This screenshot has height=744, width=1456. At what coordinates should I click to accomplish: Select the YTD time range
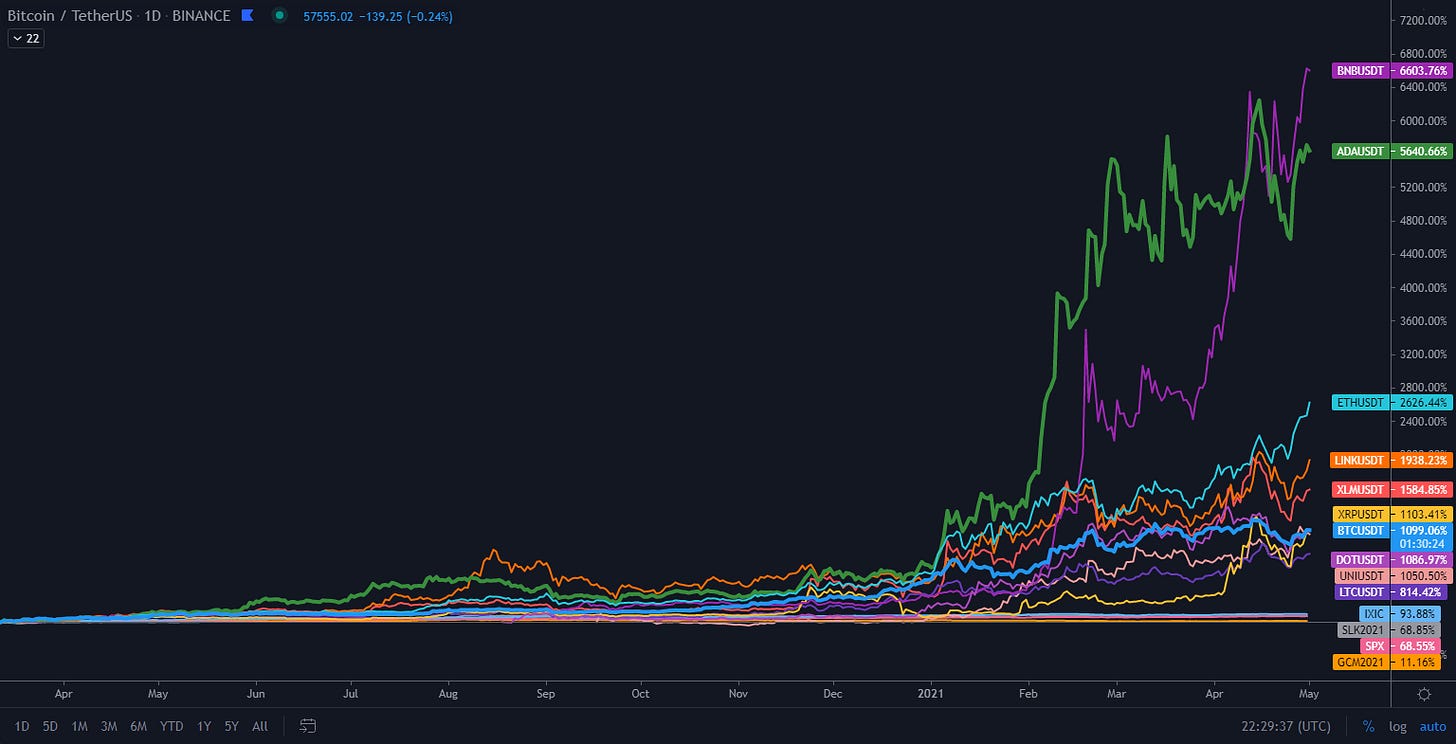[172, 726]
